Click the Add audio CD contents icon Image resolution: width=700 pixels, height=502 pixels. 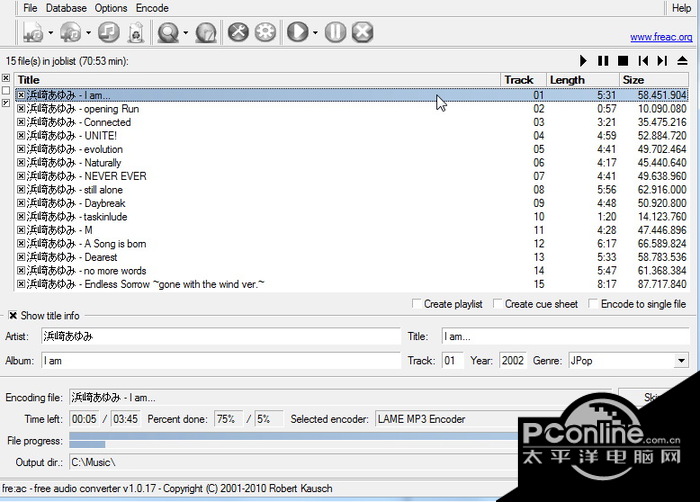[71, 33]
